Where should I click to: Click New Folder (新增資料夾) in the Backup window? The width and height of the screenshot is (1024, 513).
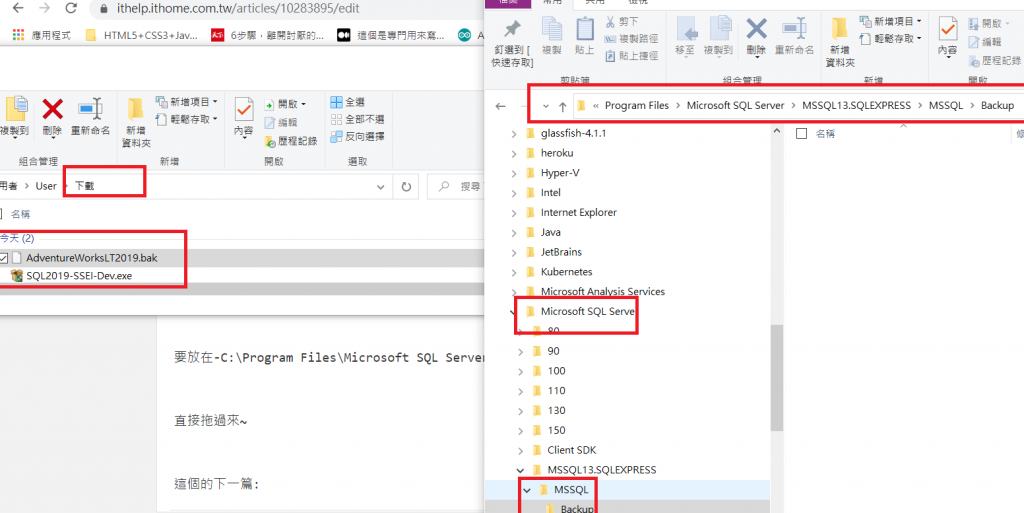(x=840, y=43)
